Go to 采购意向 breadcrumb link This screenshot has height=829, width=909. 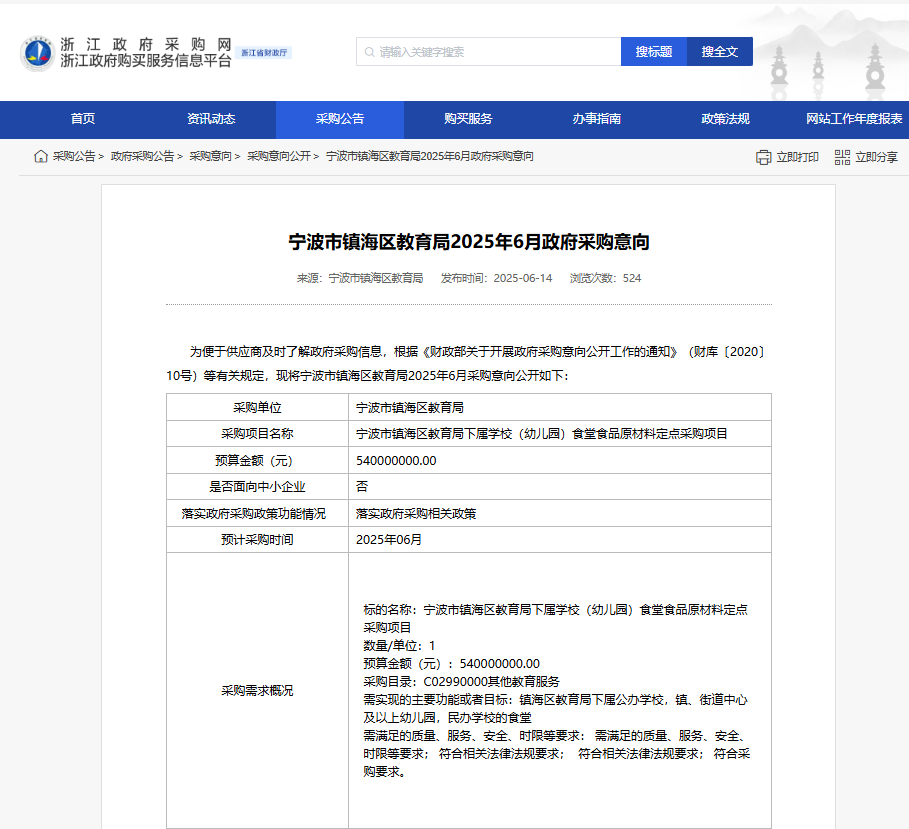click(210, 157)
